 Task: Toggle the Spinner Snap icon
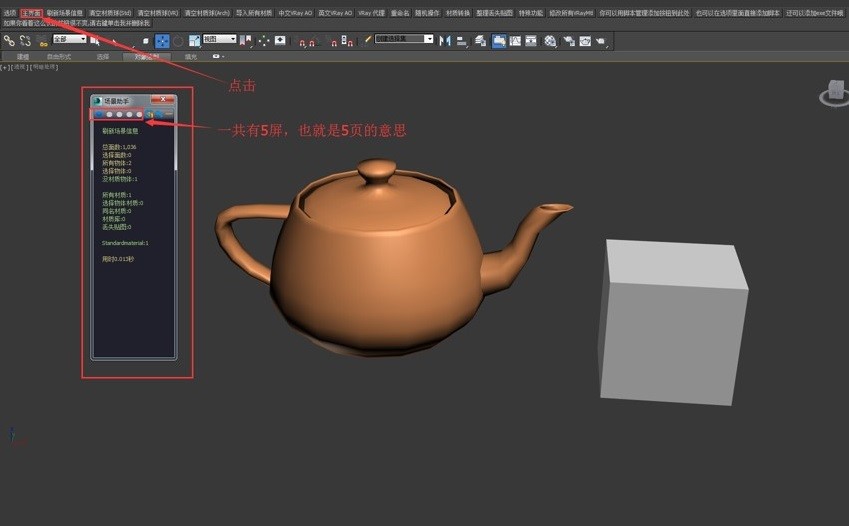click(347, 41)
